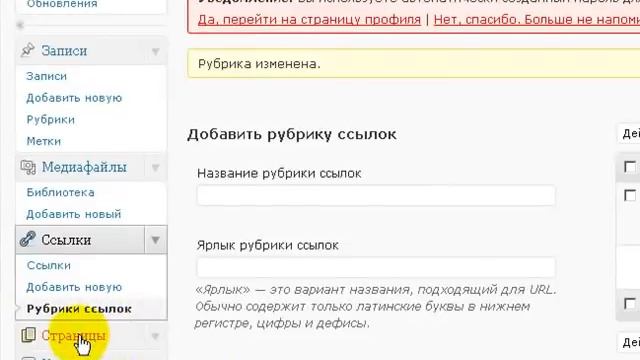
Task: Collapse the Записи menu arrow
Action: (156, 51)
